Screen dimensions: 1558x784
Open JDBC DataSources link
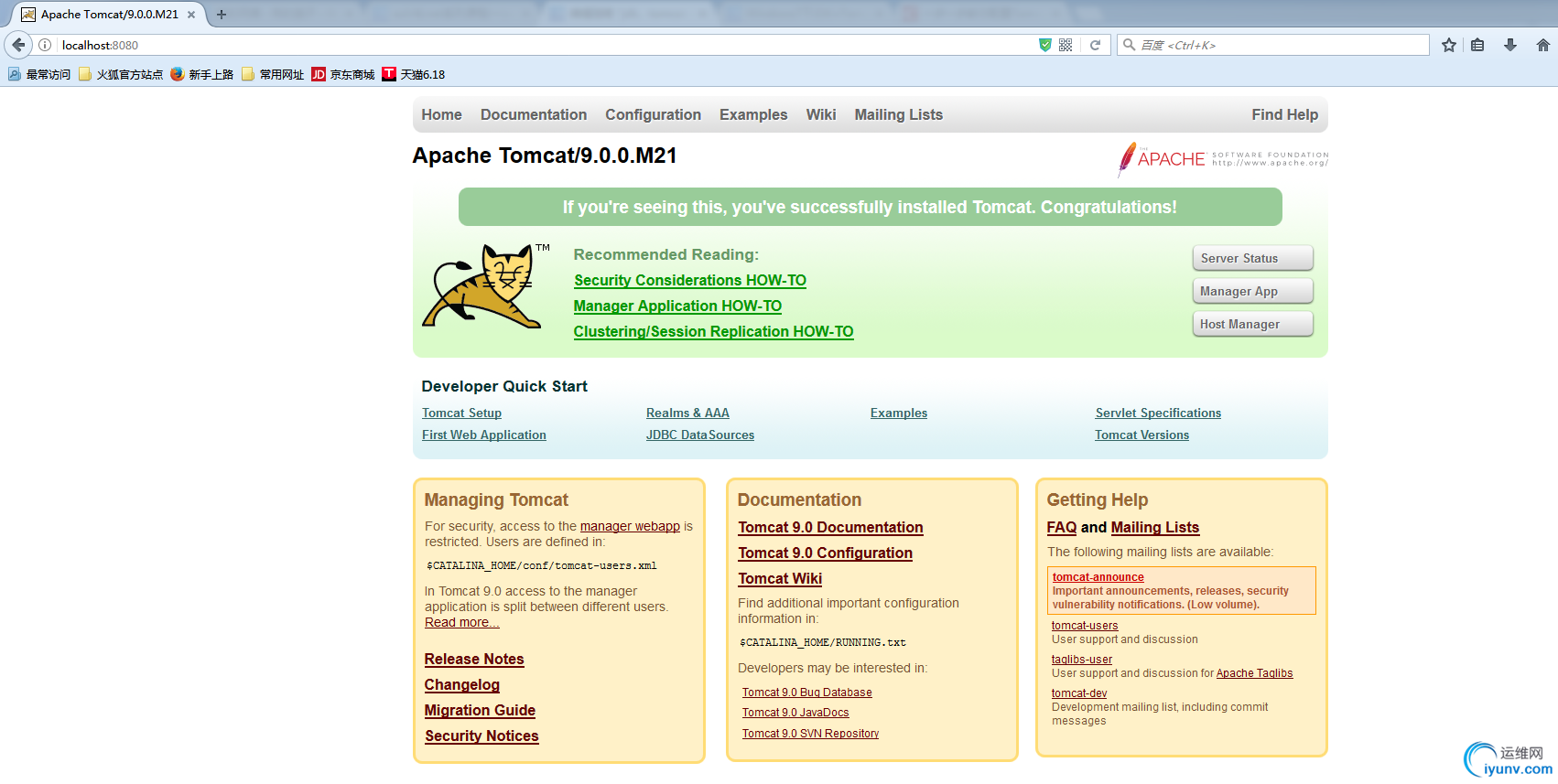[x=700, y=435]
